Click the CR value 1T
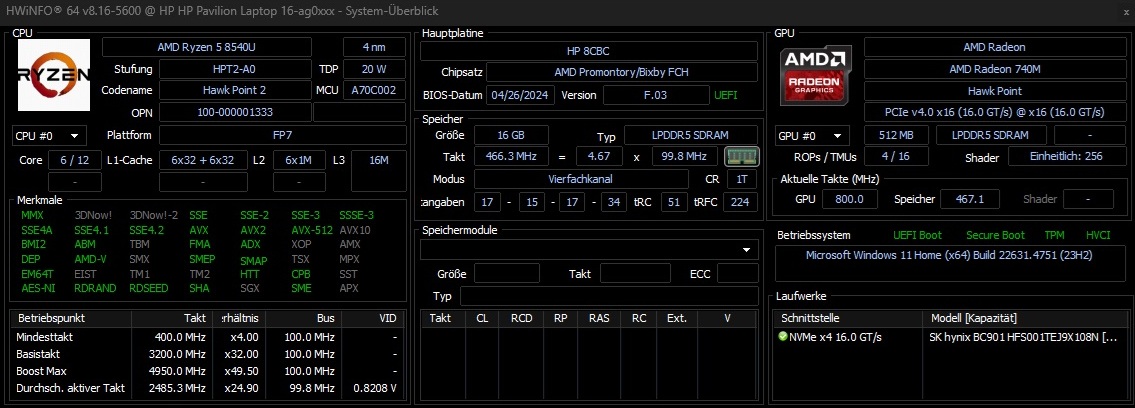The width and height of the screenshot is (1135, 408). click(741, 179)
